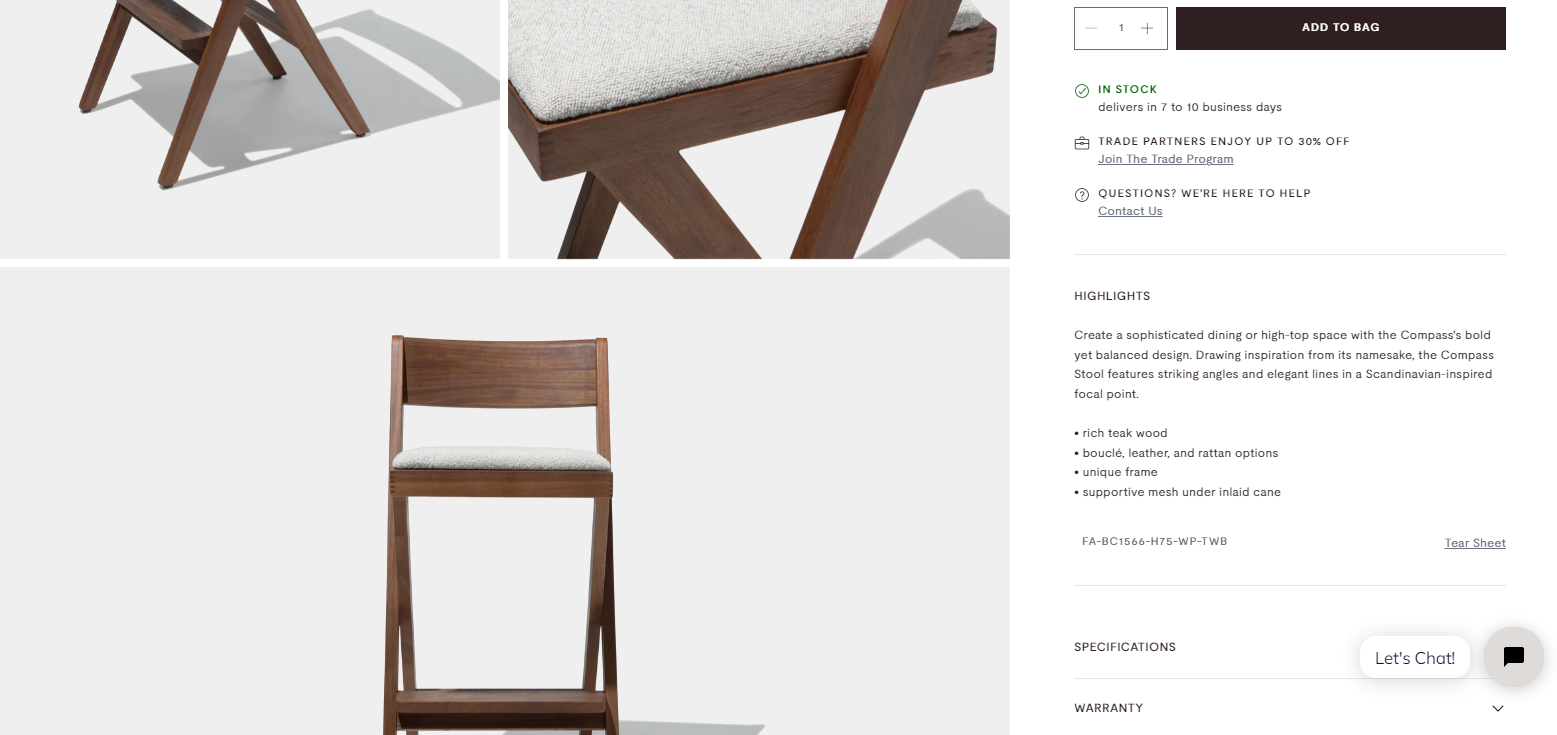Download the Tear Sheet

tap(1475, 543)
